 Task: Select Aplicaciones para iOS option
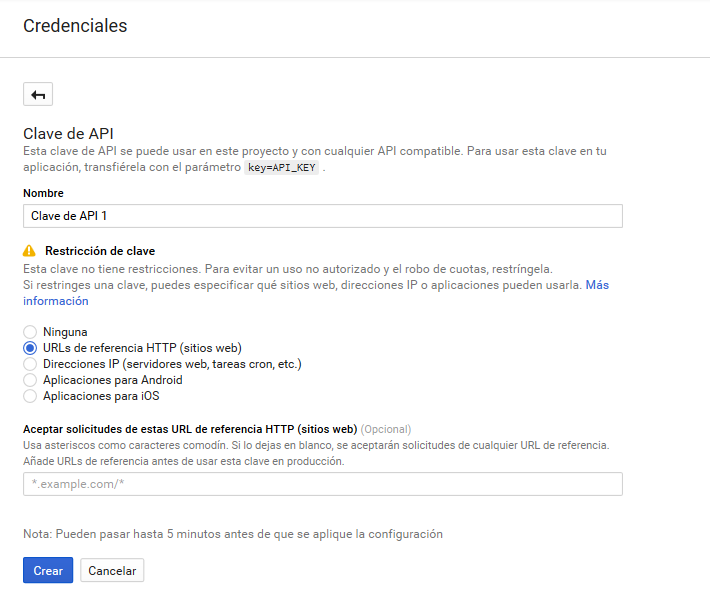coord(30,396)
